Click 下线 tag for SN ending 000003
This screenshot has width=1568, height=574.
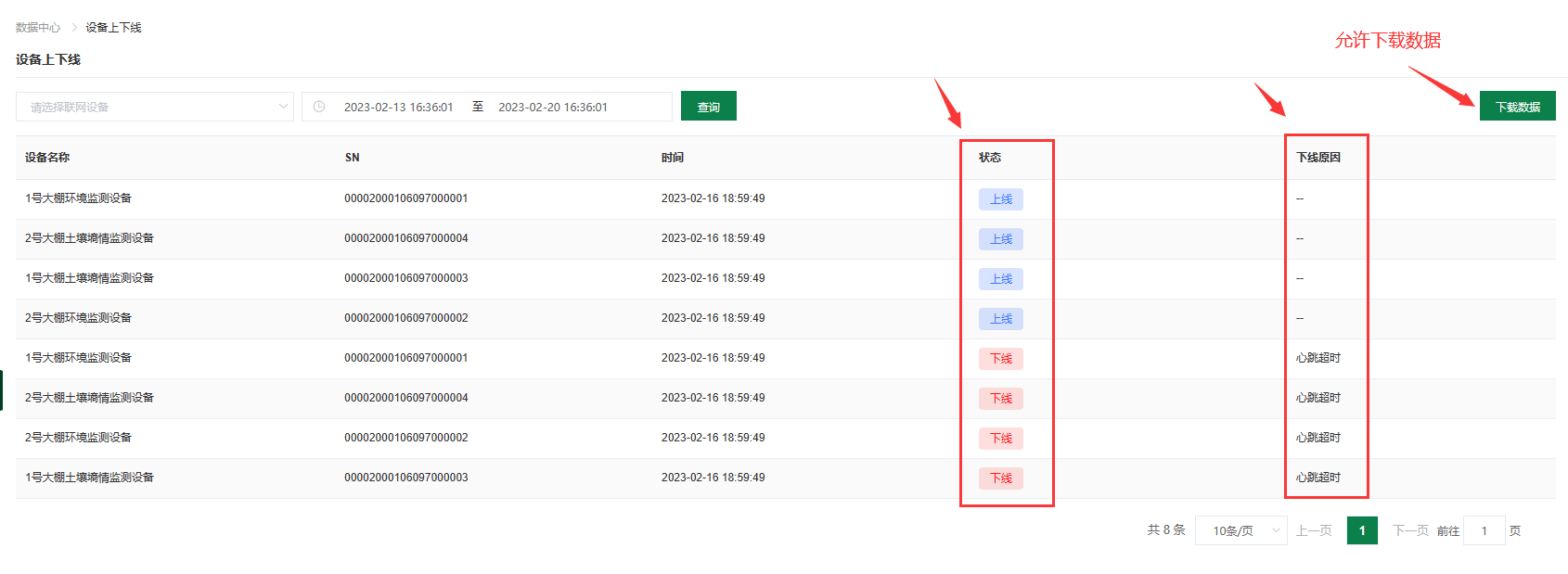click(1001, 478)
